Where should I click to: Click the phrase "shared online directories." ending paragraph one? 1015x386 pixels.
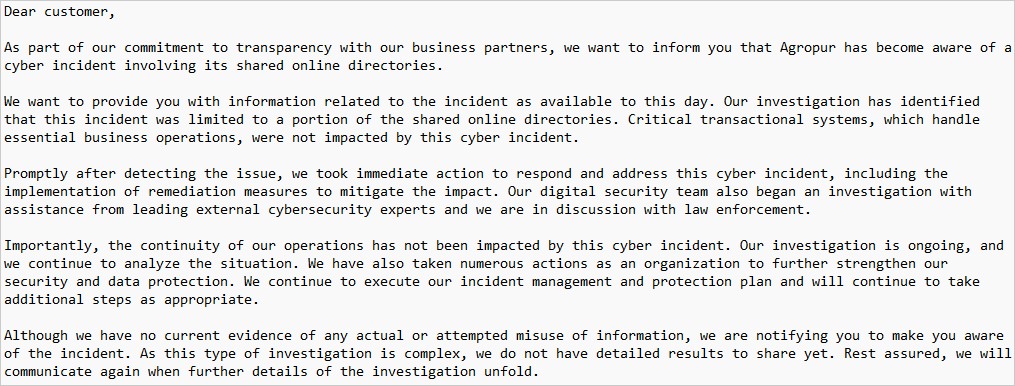click(339, 66)
